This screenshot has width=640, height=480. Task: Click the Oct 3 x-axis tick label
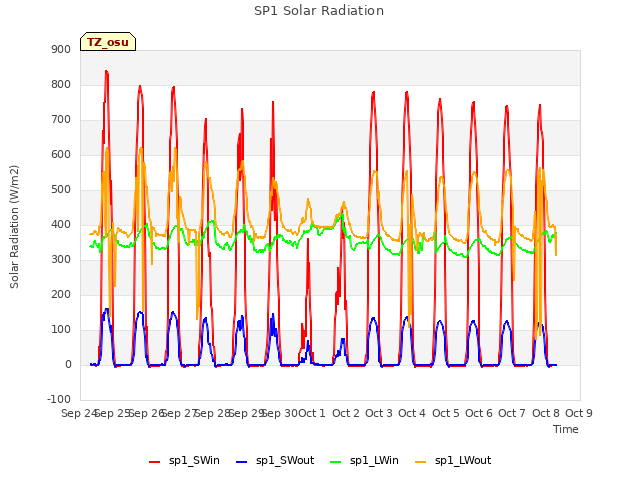pos(379,413)
